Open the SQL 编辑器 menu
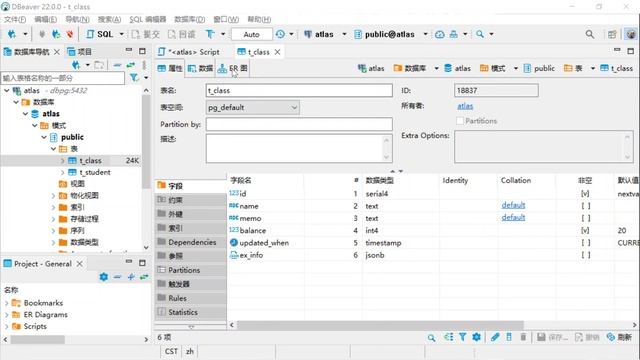Screen dimensions: 640x360 coord(148,19)
